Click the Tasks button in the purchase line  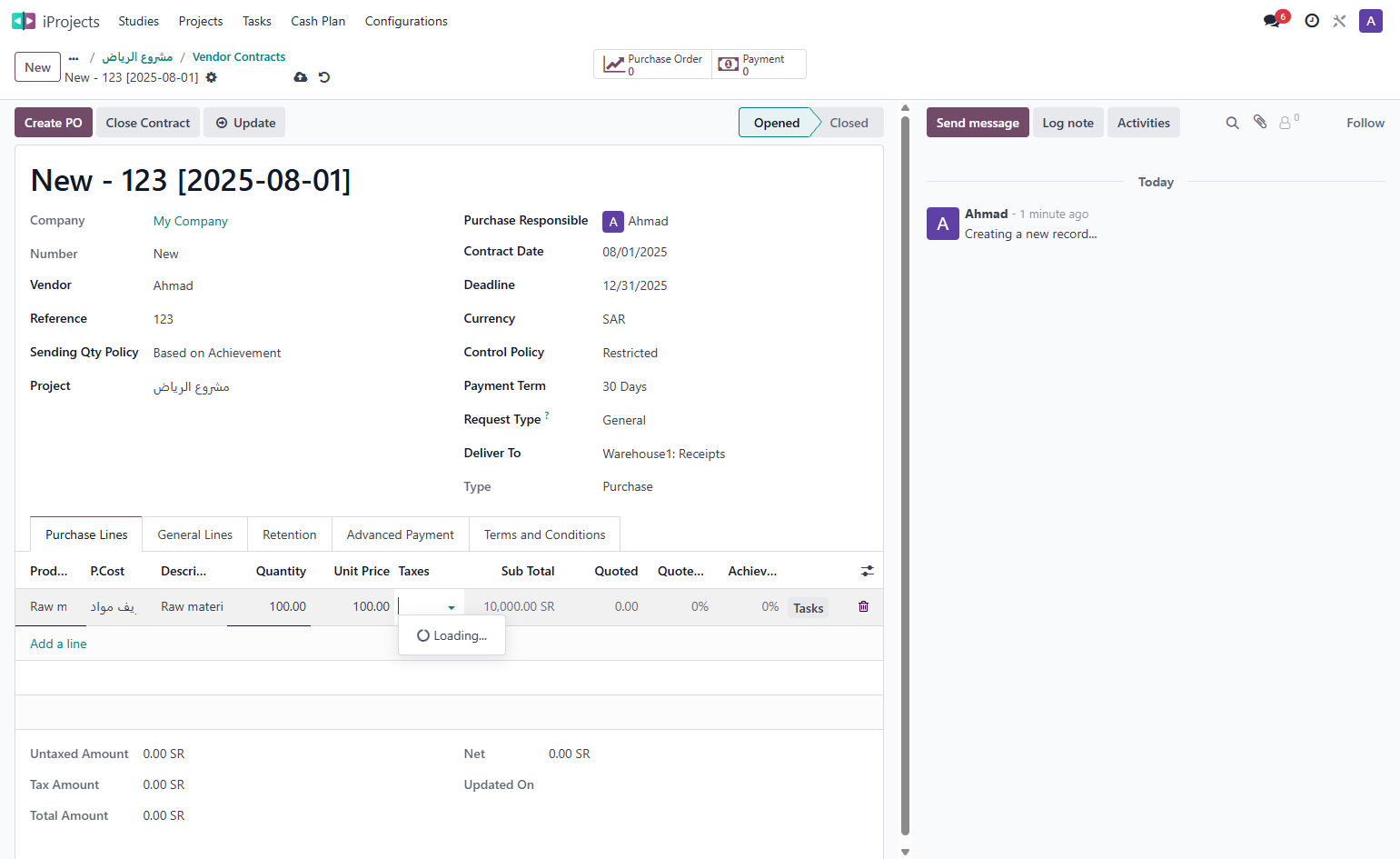[x=809, y=608]
